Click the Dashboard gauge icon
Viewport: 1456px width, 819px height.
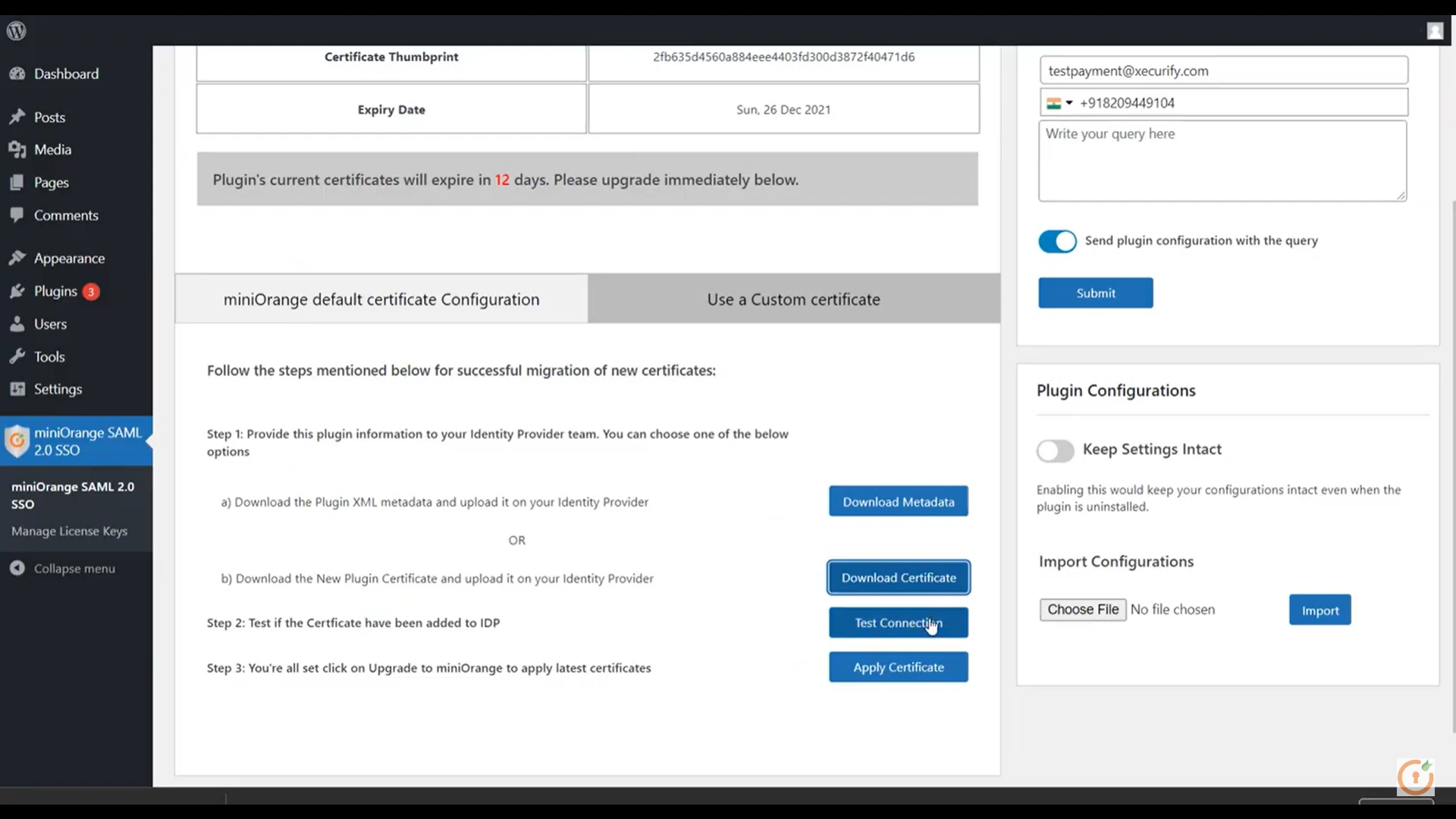click(x=17, y=74)
